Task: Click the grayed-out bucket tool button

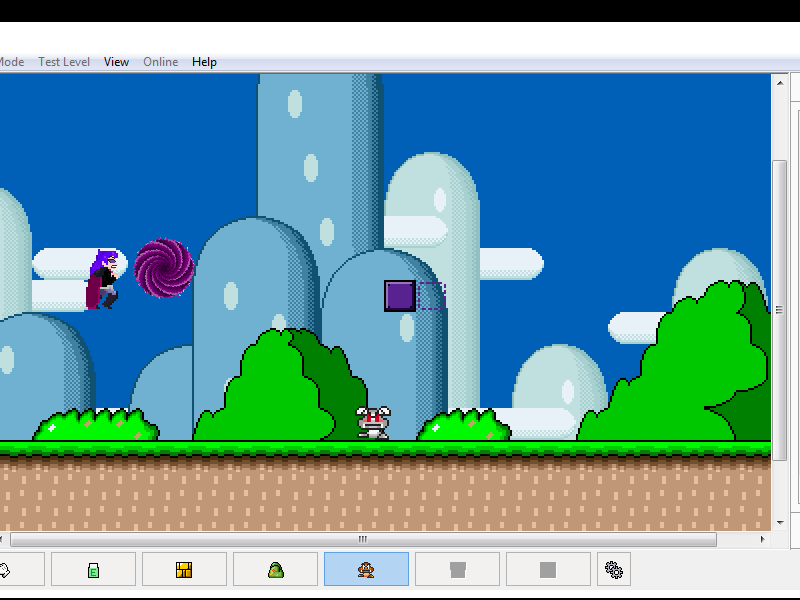Action: [457, 569]
